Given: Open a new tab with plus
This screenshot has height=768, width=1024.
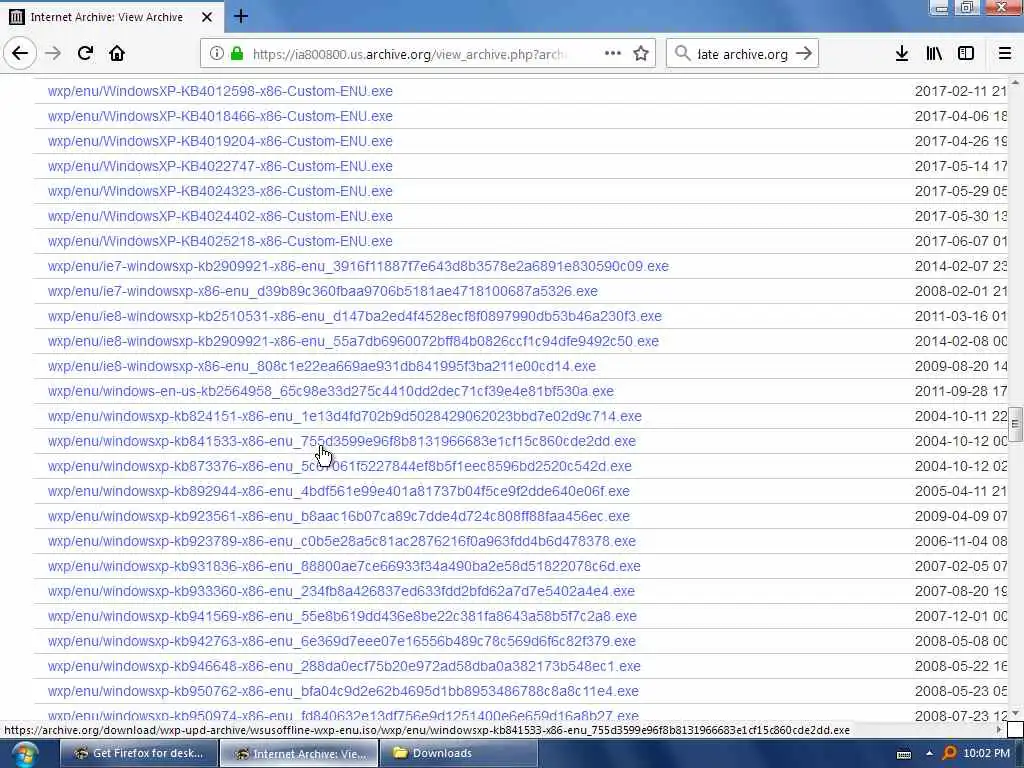Looking at the screenshot, I should pyautogui.click(x=241, y=16).
